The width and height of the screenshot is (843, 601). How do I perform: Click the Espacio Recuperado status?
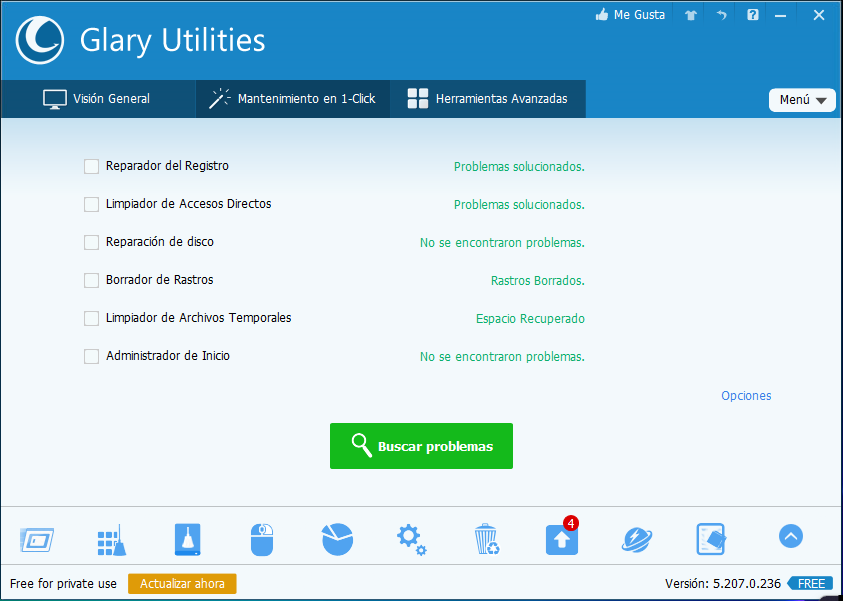530,319
